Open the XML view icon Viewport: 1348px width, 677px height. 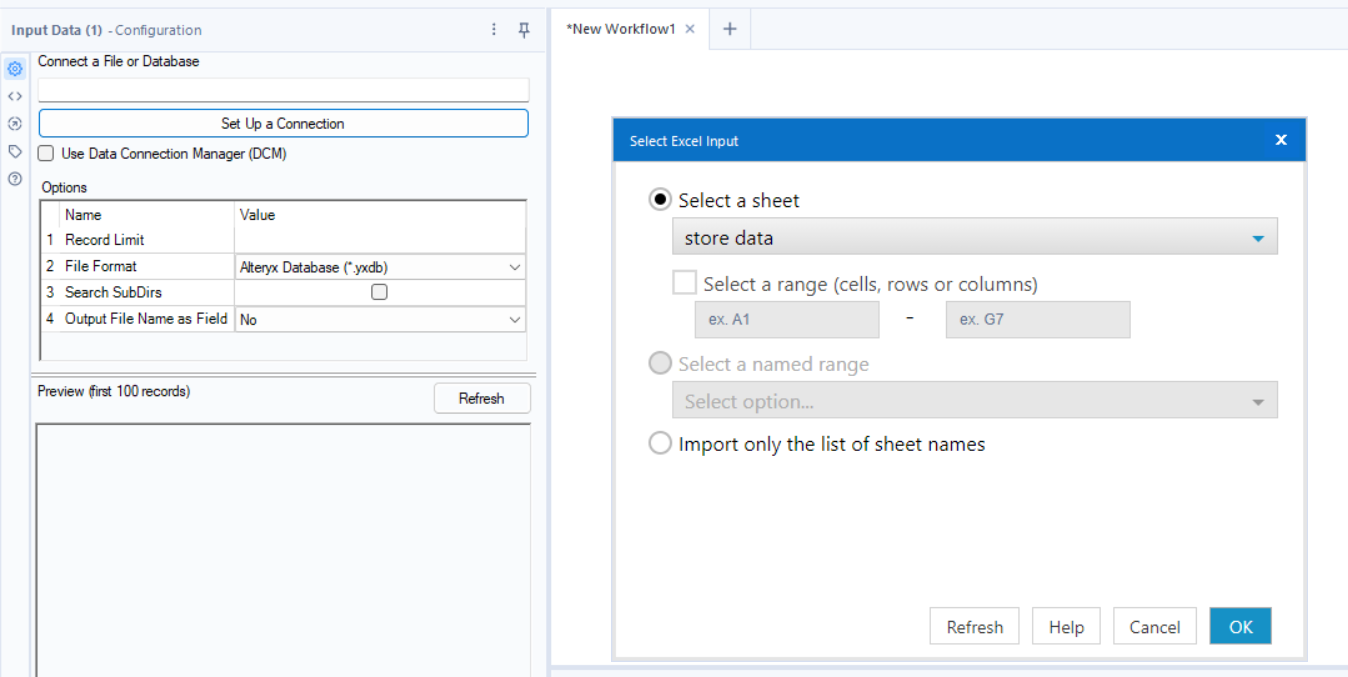click(15, 96)
